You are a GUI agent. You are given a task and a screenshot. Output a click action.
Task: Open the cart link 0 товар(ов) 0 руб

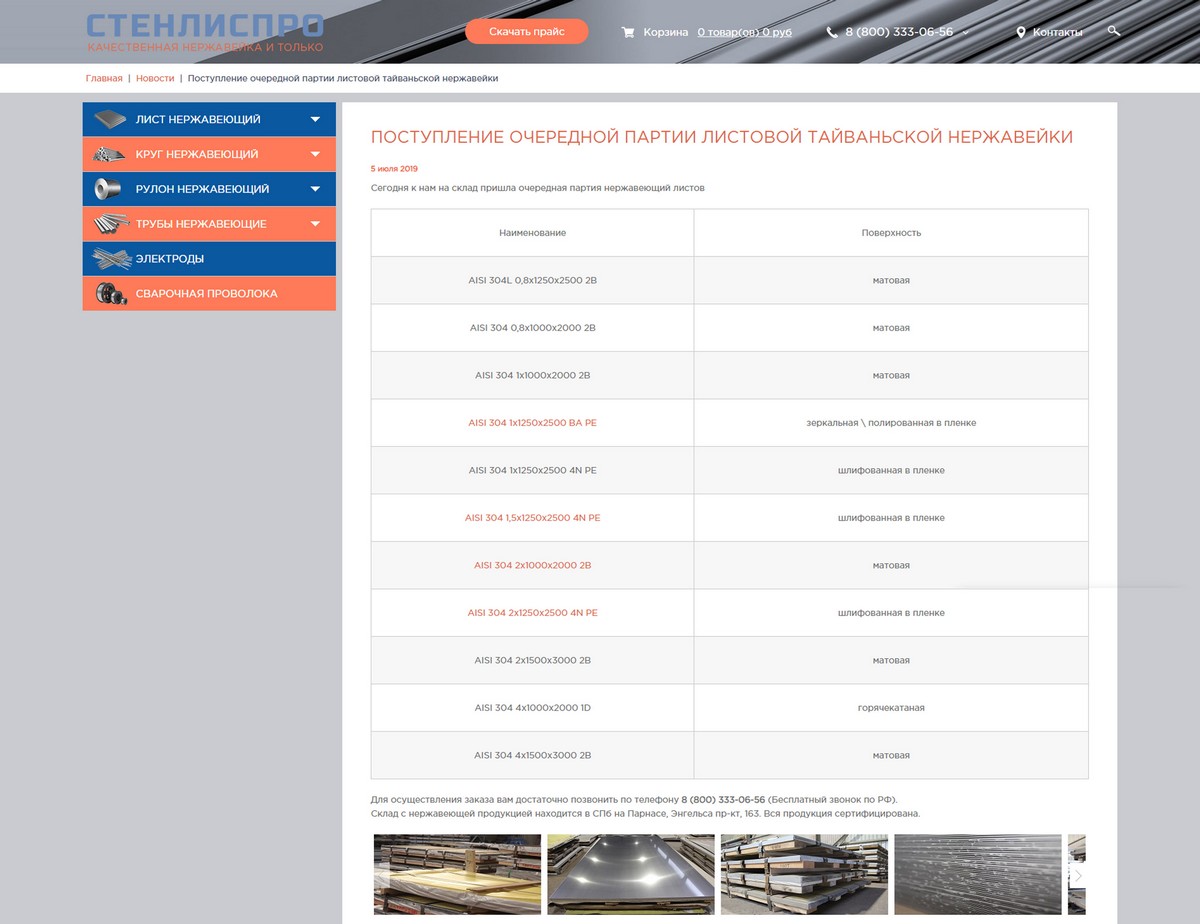[x=745, y=32]
